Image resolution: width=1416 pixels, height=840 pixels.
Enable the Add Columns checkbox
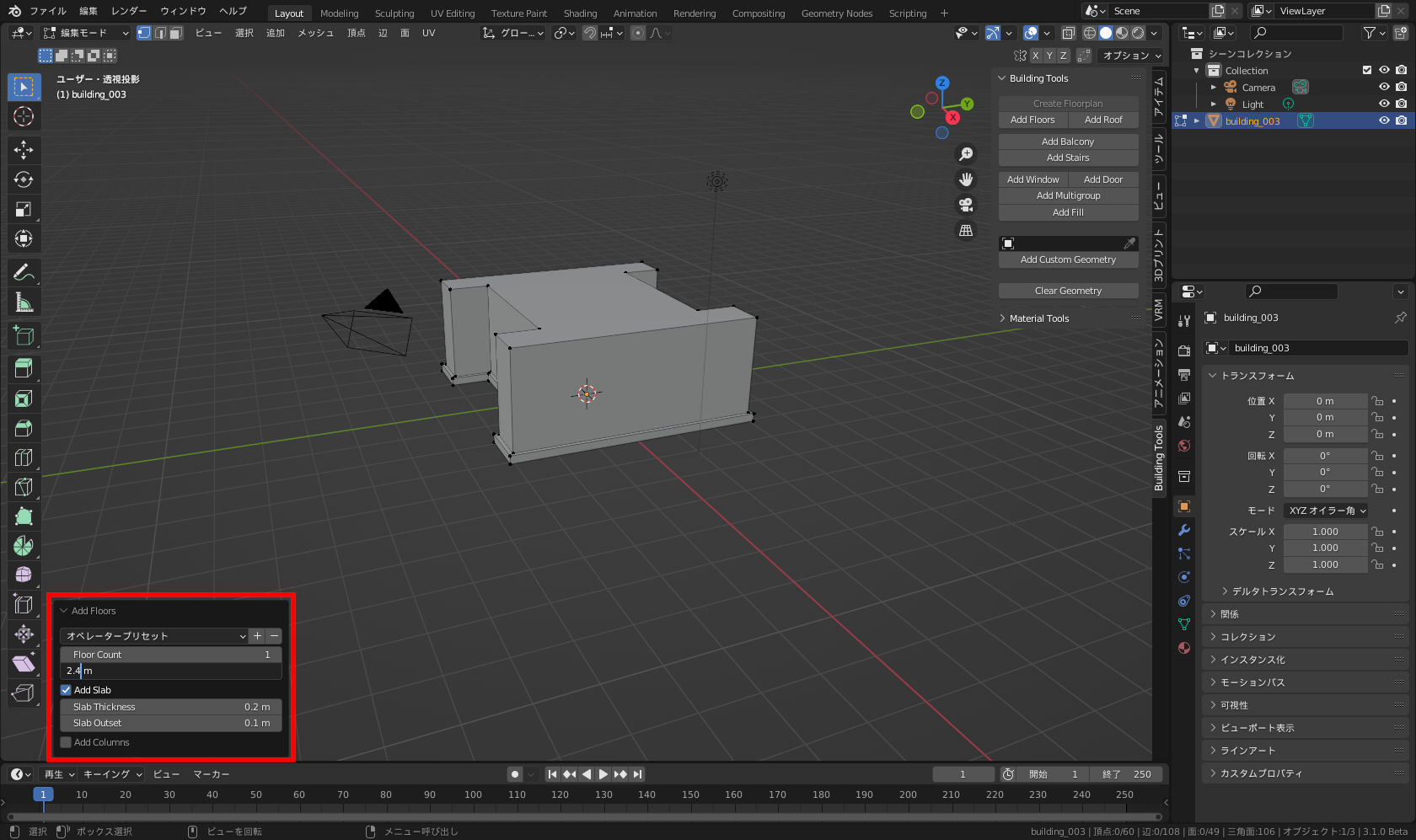pos(66,742)
